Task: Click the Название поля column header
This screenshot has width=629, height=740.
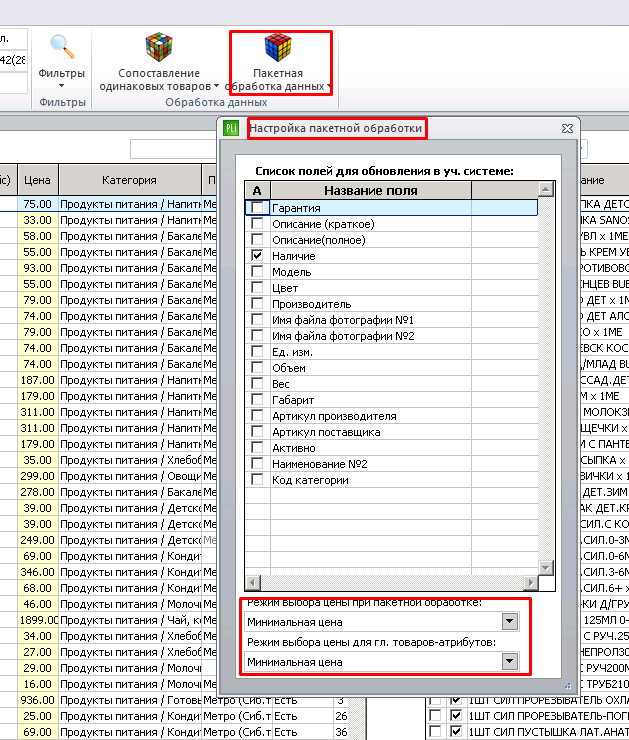Action: coord(371,190)
